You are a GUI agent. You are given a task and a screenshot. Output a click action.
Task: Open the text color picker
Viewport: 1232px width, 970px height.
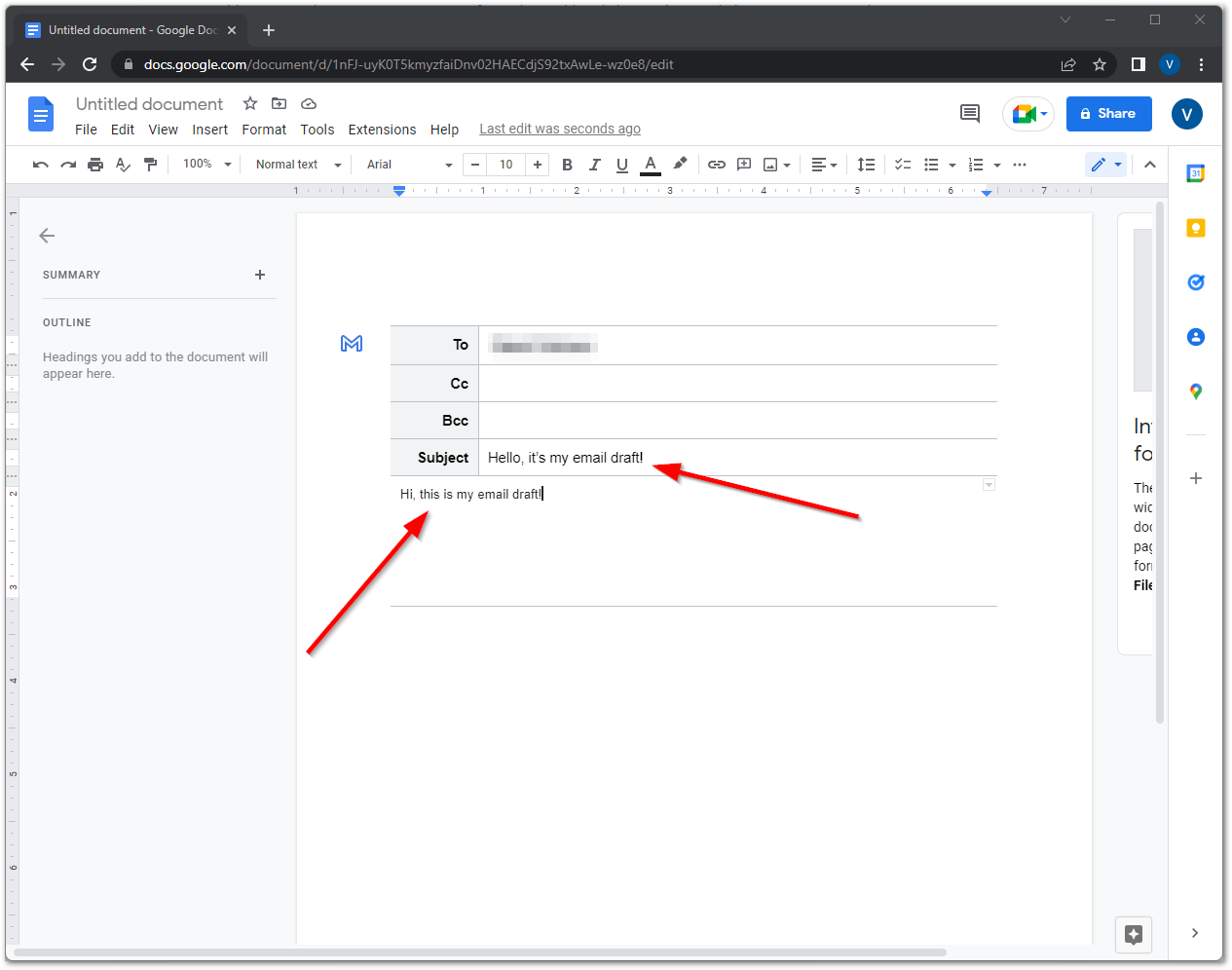(x=651, y=164)
